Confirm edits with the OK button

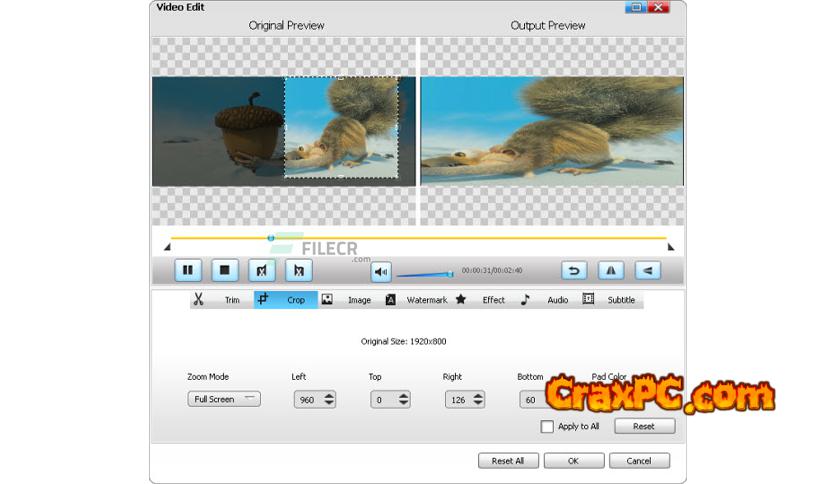coord(573,461)
